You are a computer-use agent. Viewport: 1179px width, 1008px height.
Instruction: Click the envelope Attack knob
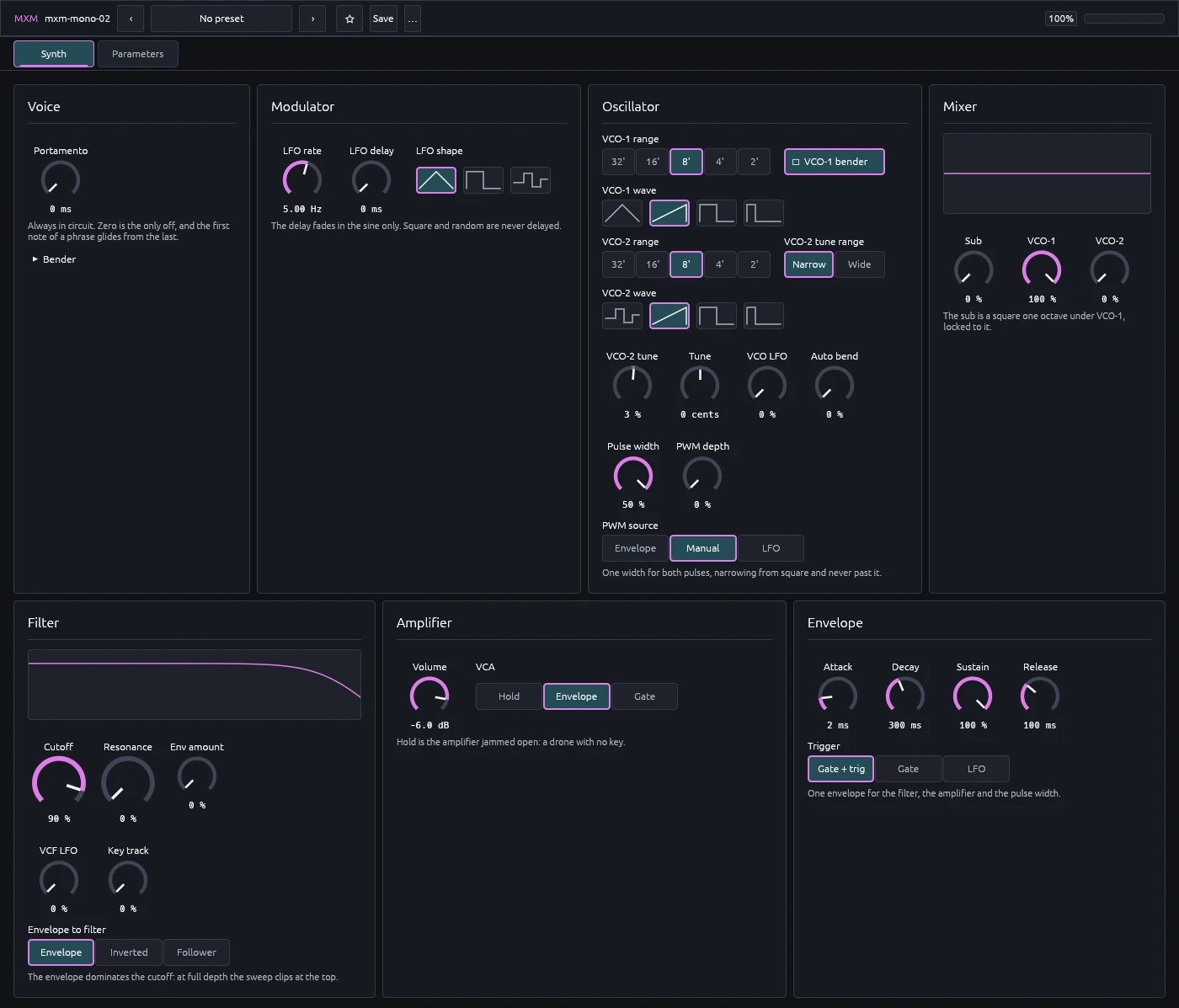click(x=838, y=696)
